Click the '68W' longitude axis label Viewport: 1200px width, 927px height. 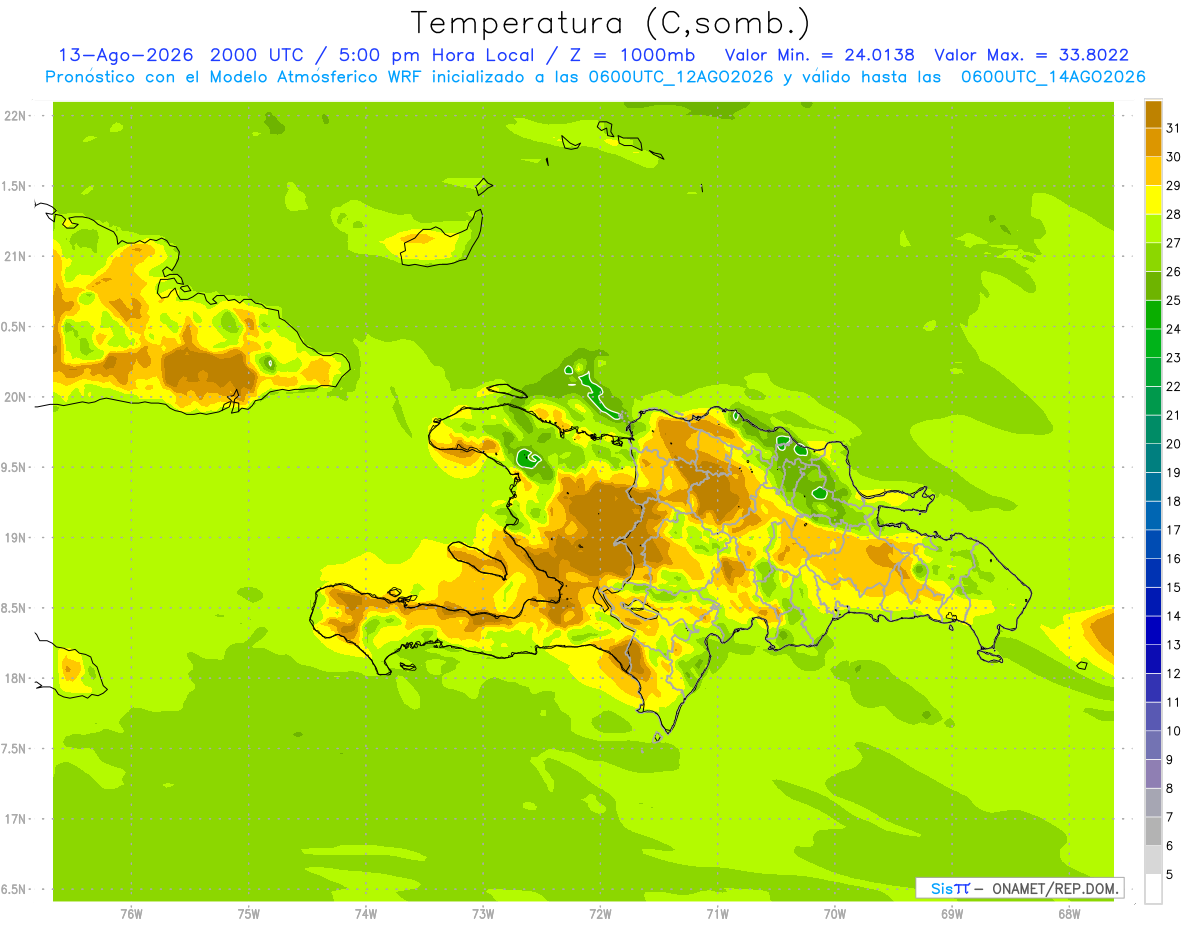pyautogui.click(x=1069, y=913)
